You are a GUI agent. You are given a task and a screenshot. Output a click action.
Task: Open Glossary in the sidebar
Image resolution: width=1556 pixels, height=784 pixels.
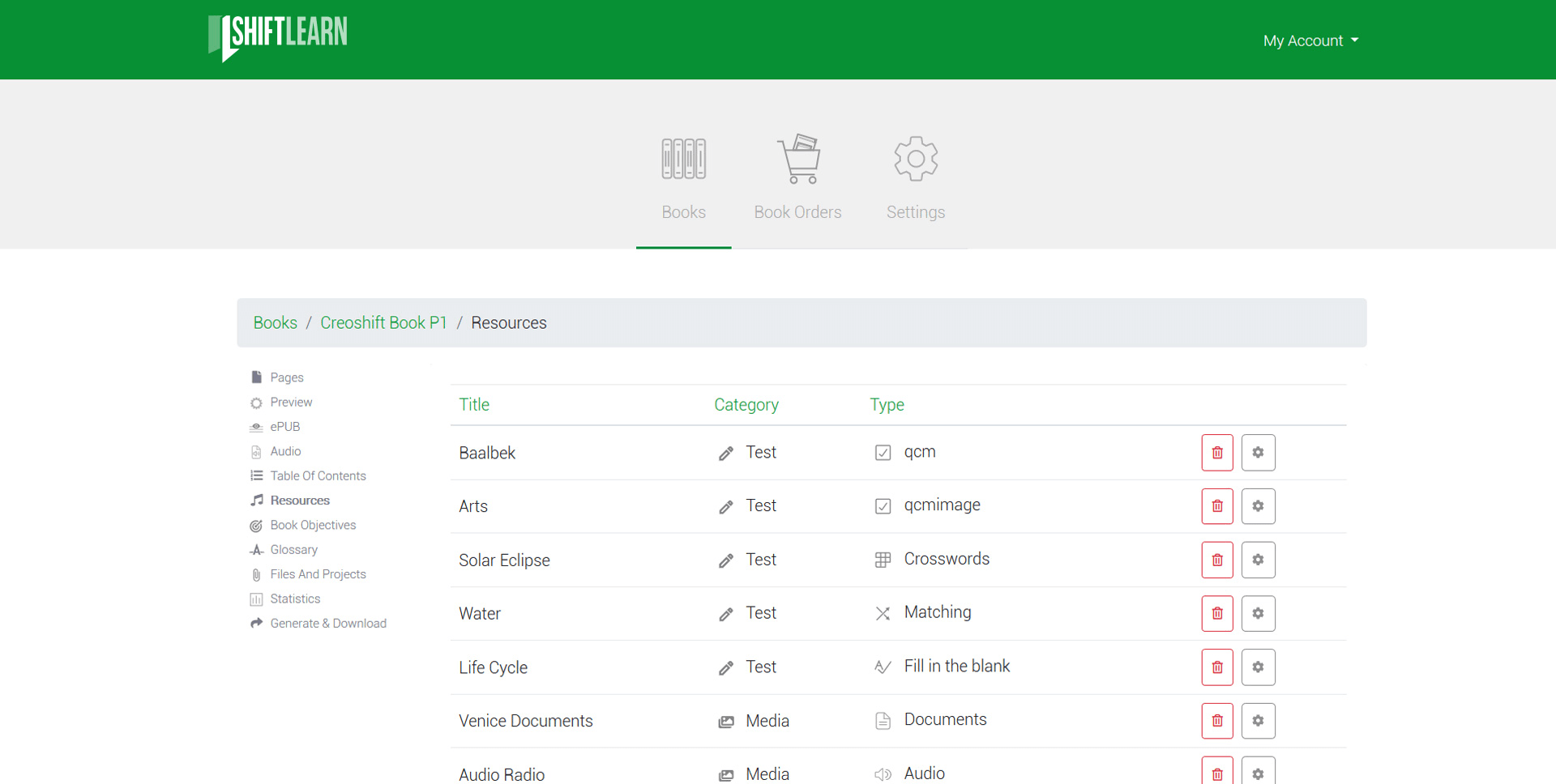point(293,549)
